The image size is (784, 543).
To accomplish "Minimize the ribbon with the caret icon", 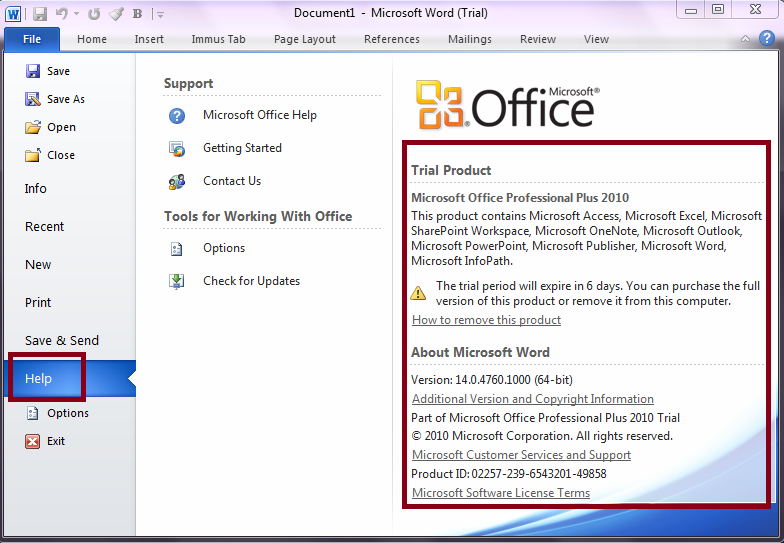I will 745,38.
